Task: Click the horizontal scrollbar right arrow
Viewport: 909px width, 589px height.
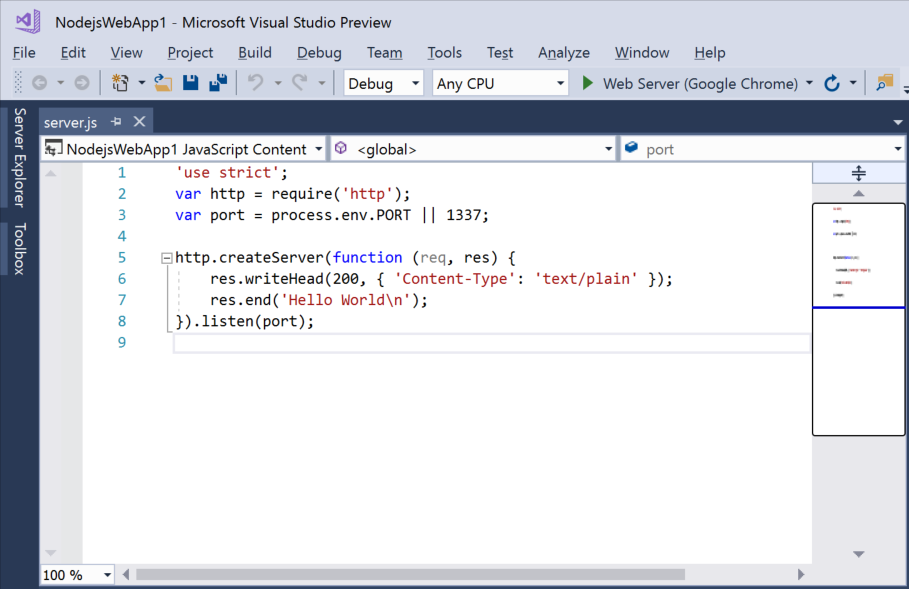Action: coord(801,574)
